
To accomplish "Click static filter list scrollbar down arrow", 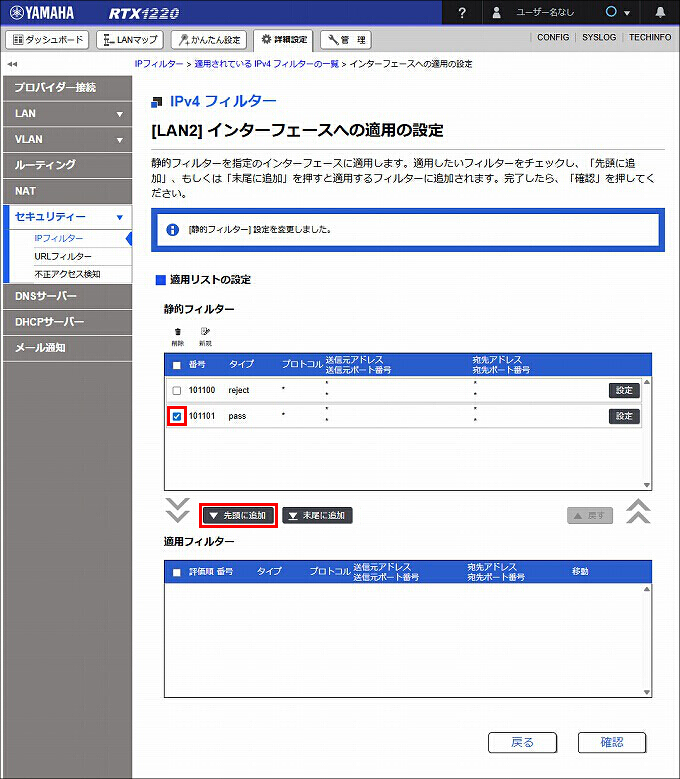I will (647, 485).
